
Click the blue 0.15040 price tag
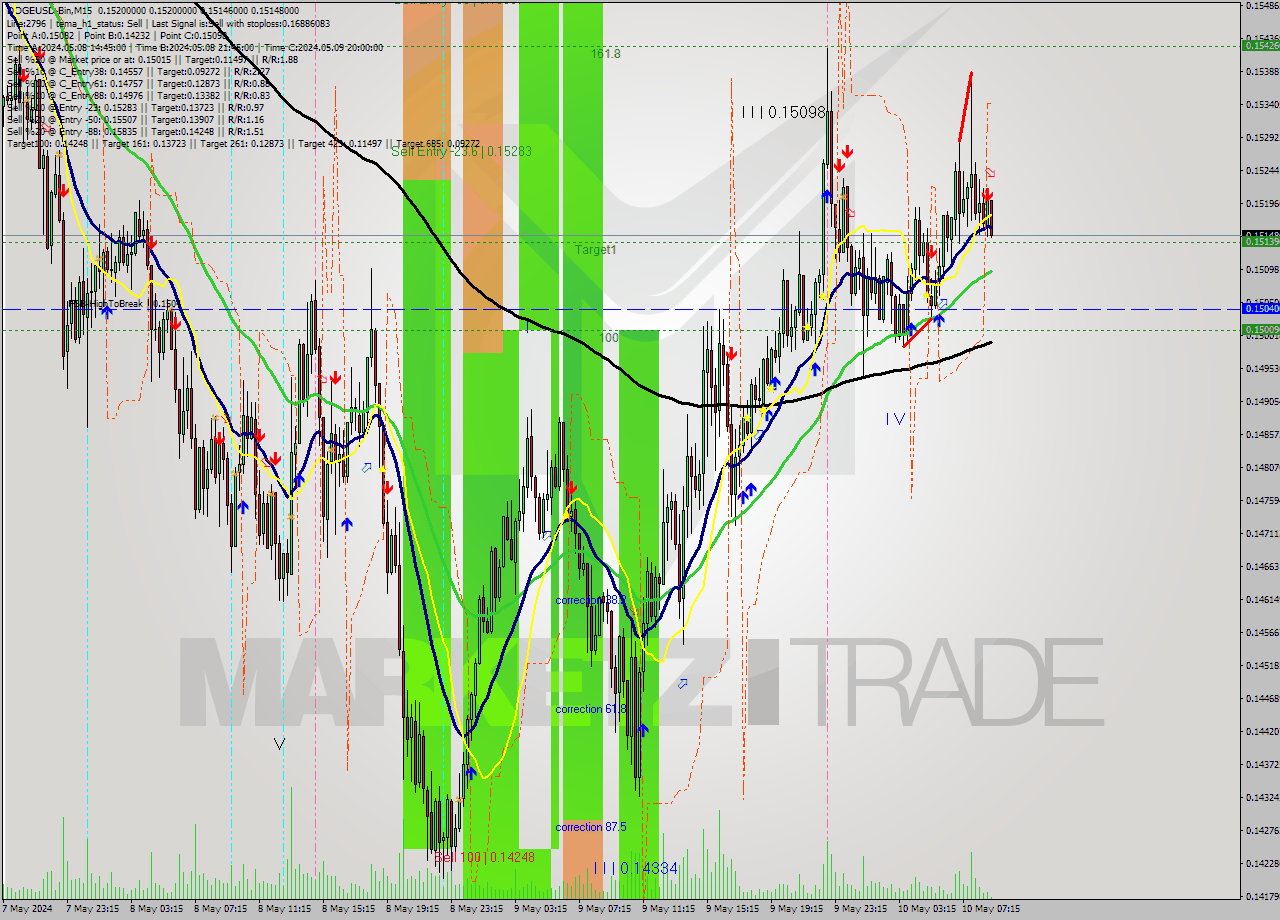(x=1260, y=308)
